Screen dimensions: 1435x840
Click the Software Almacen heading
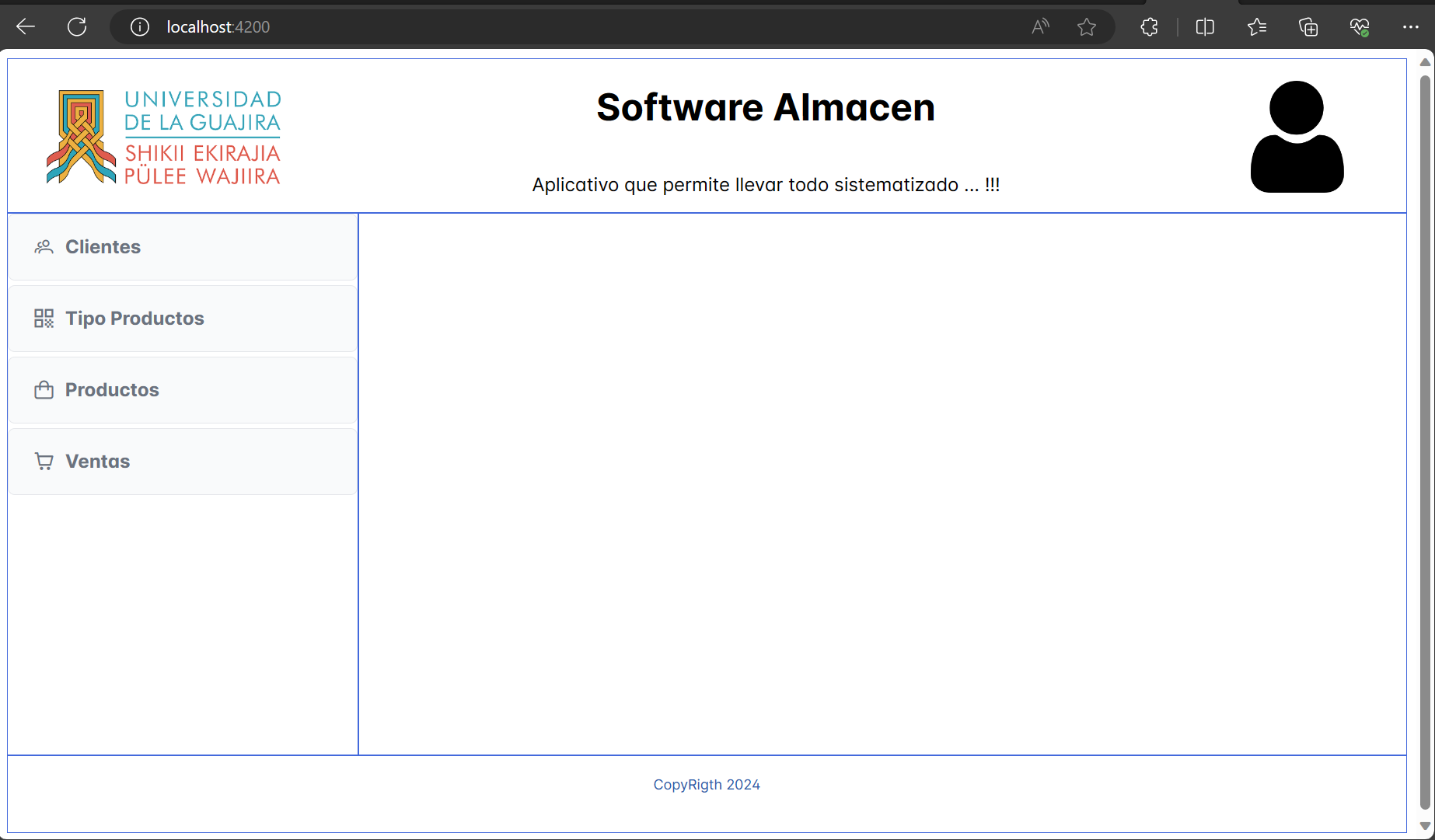(x=766, y=107)
